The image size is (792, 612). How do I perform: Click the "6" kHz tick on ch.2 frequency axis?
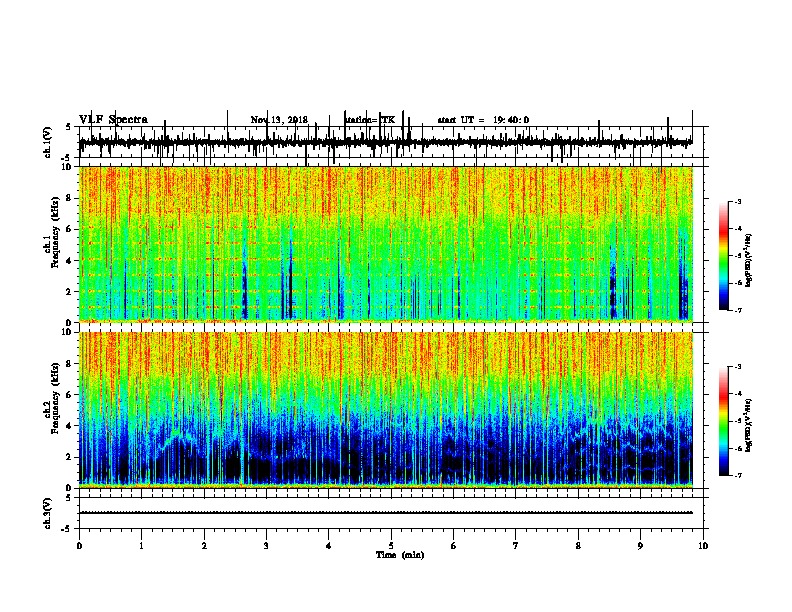point(70,395)
